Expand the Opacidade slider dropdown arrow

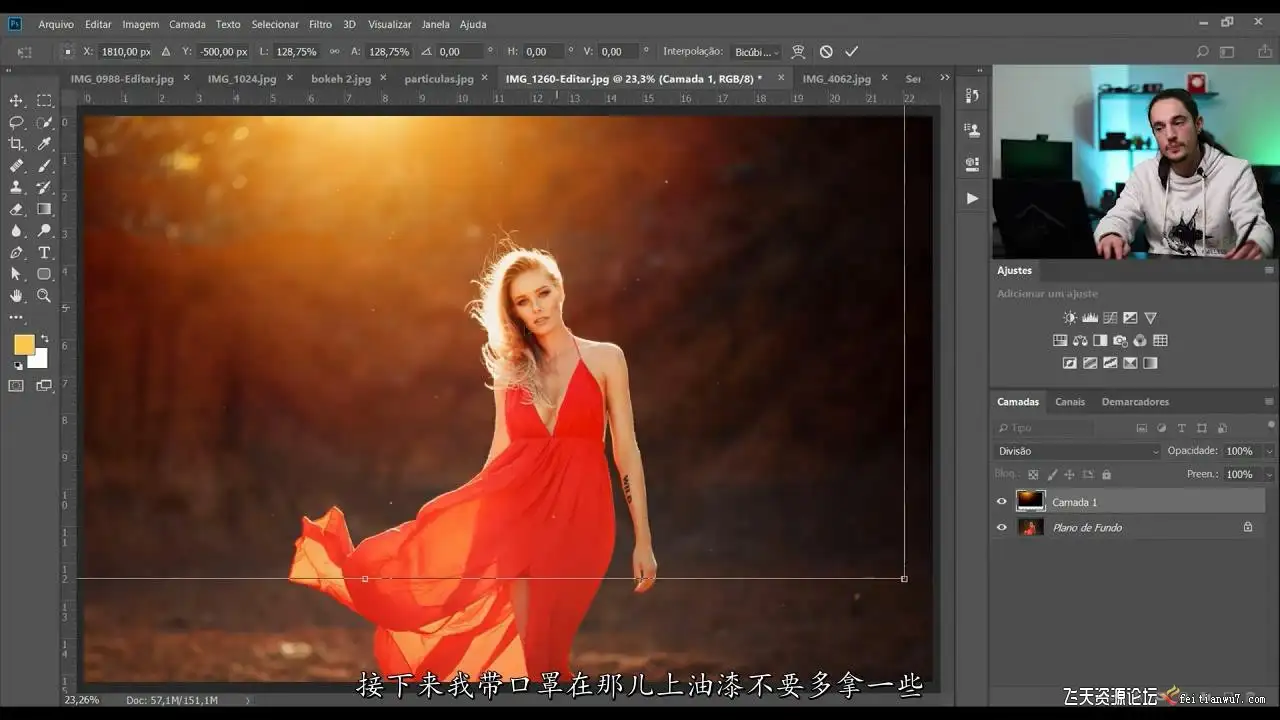1269,451
